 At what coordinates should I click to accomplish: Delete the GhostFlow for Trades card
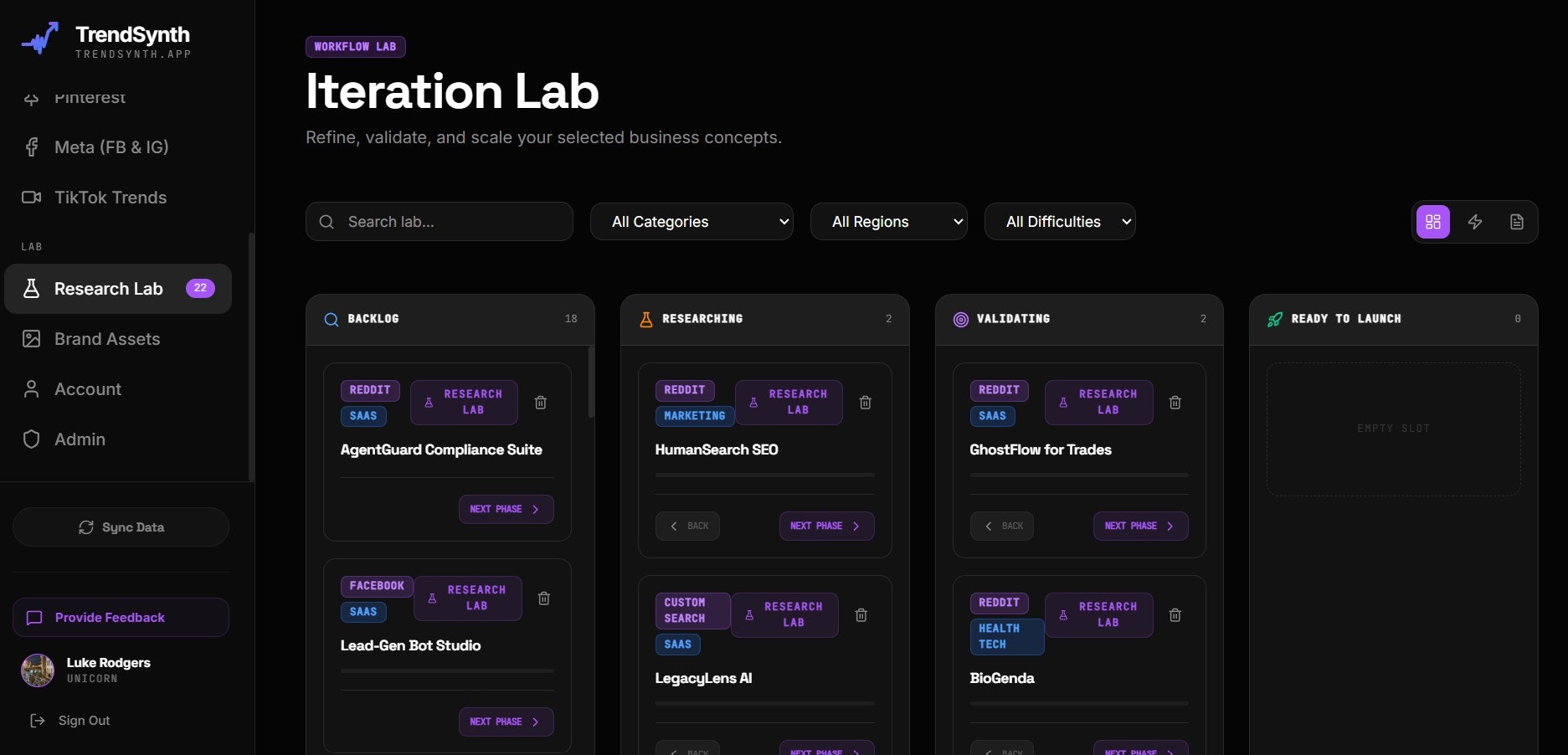[x=1175, y=403]
